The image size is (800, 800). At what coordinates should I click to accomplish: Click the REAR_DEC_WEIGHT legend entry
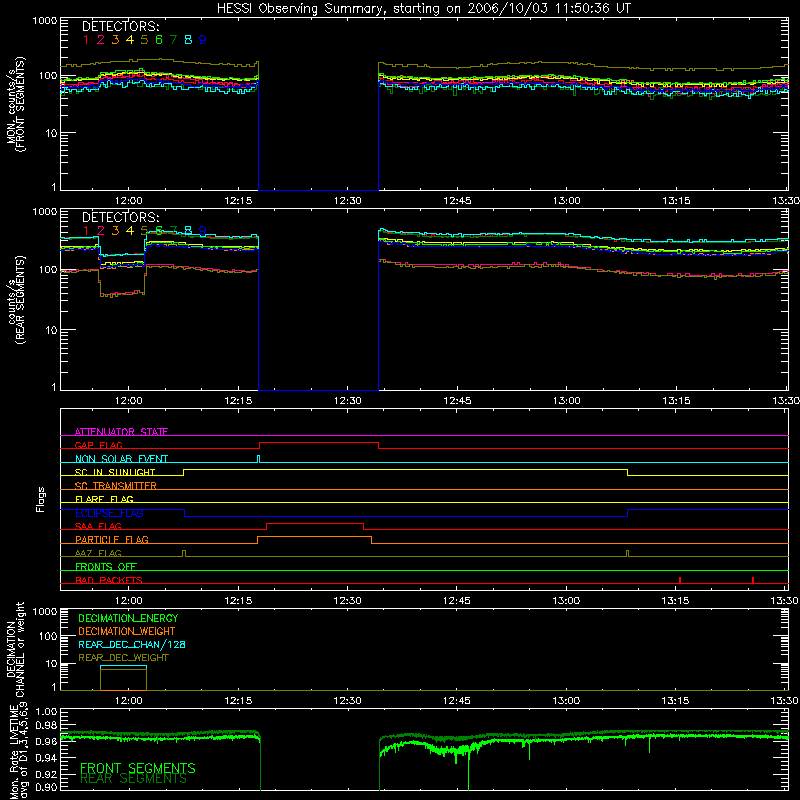[x=123, y=658]
